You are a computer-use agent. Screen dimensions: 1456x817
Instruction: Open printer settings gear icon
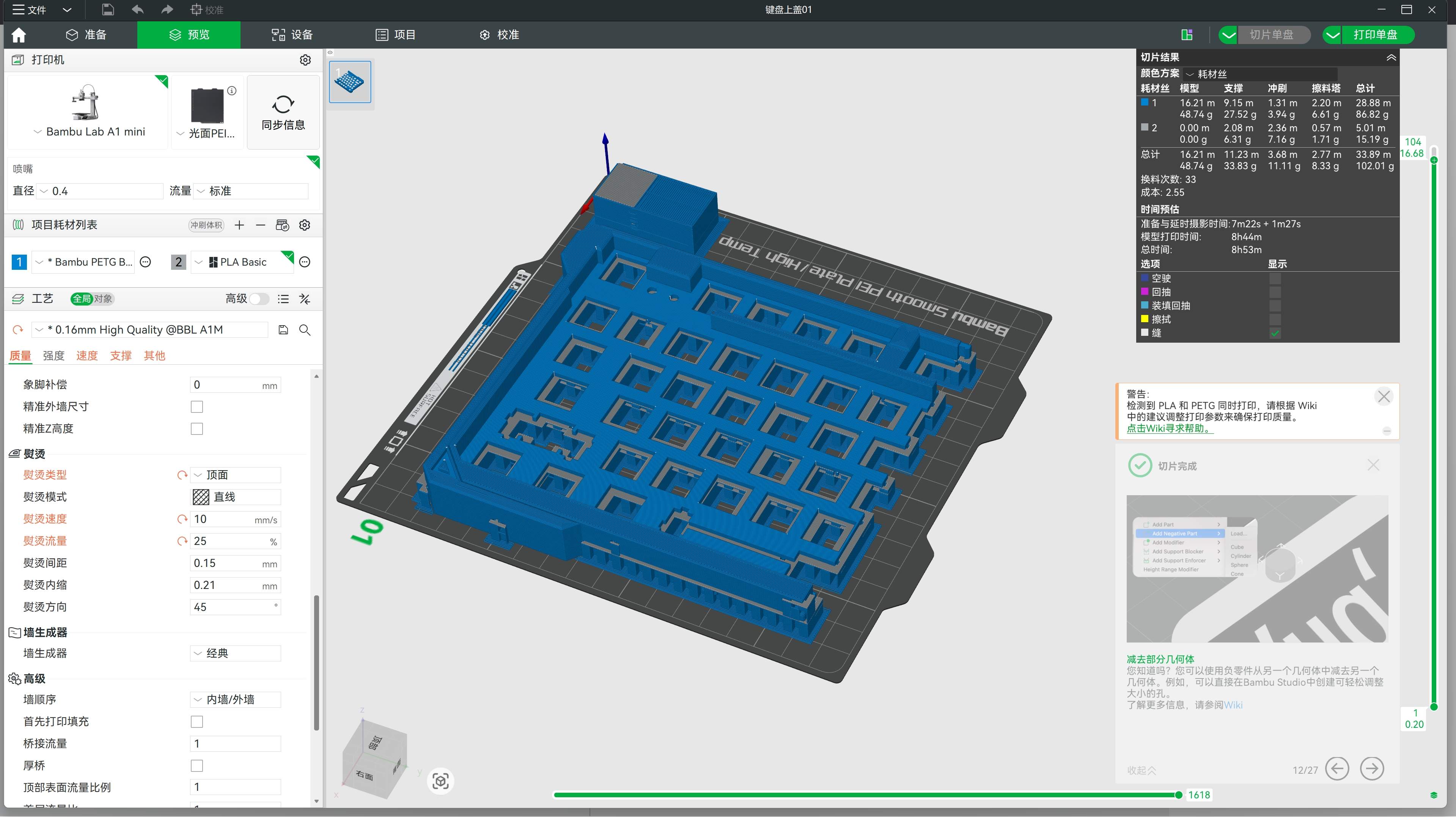[x=305, y=60]
